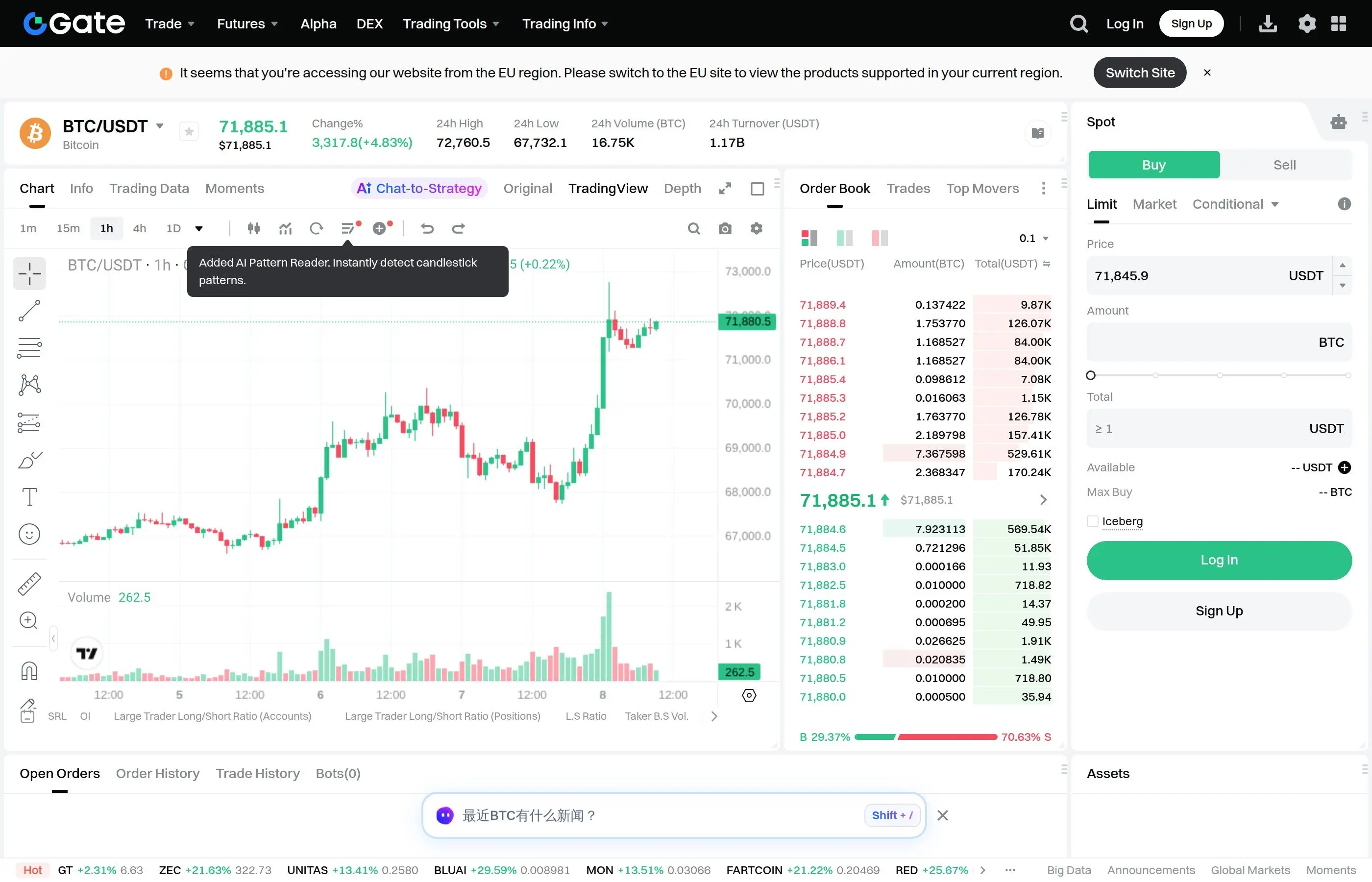
Task: Select the horizontal lines Fibonacci tool
Action: click(29, 347)
